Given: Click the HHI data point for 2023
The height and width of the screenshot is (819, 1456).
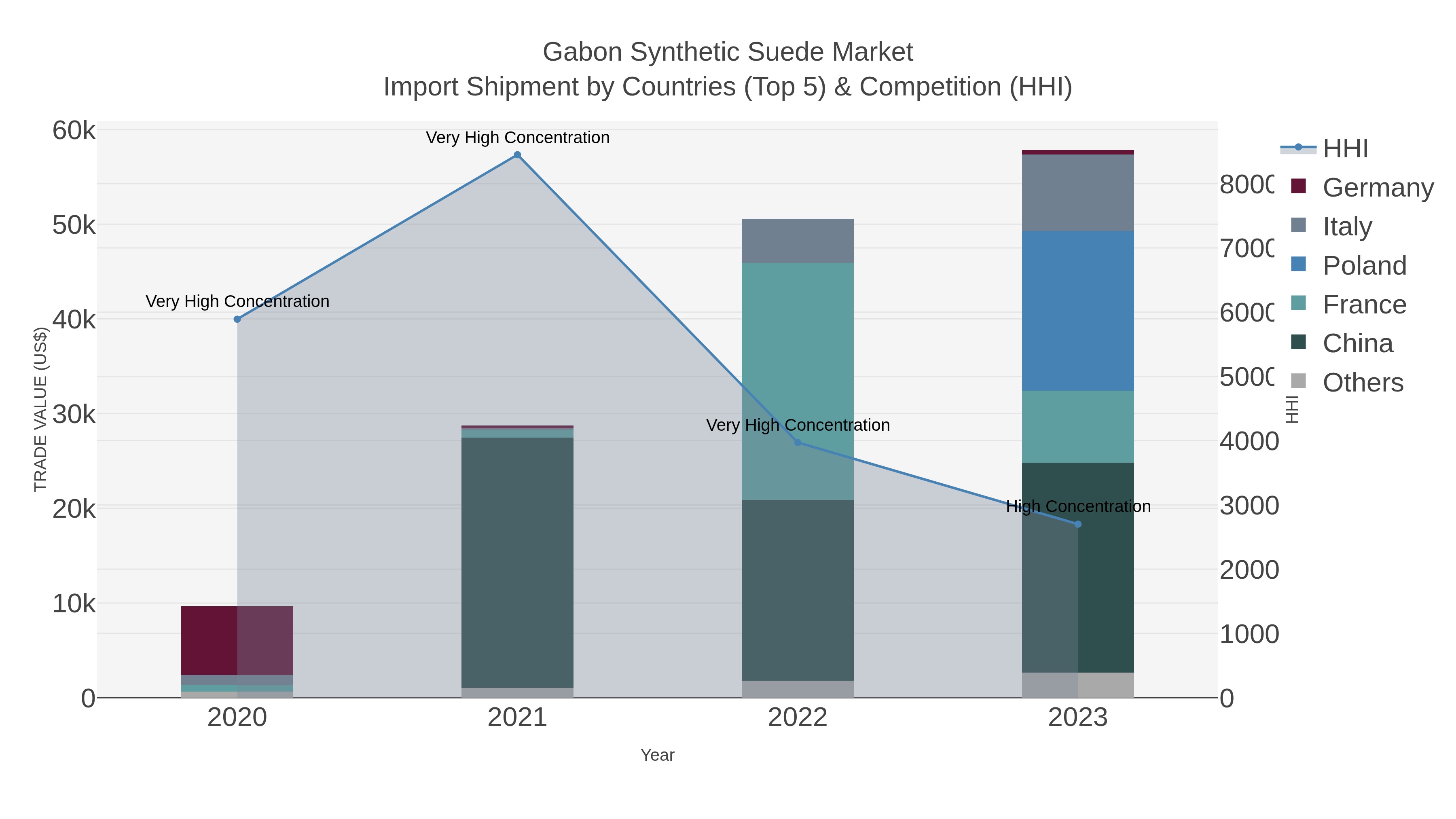Looking at the screenshot, I should 1078,525.
